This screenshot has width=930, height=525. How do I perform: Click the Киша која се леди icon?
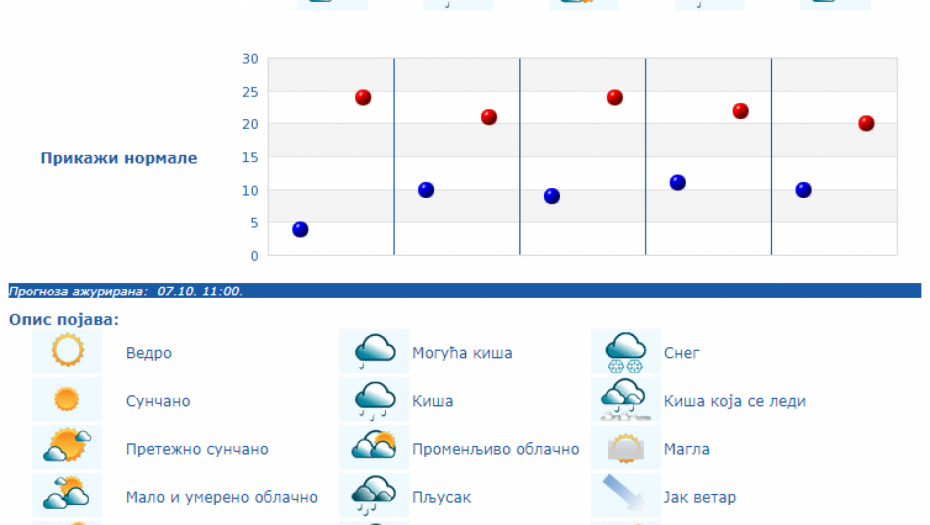626,400
